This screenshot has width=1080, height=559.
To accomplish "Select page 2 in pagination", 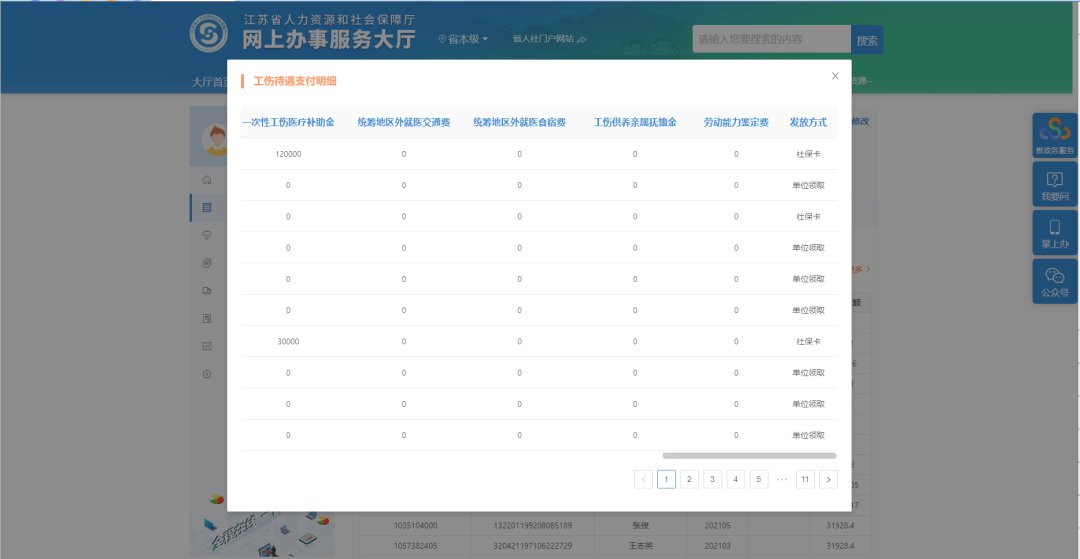I will [689, 479].
